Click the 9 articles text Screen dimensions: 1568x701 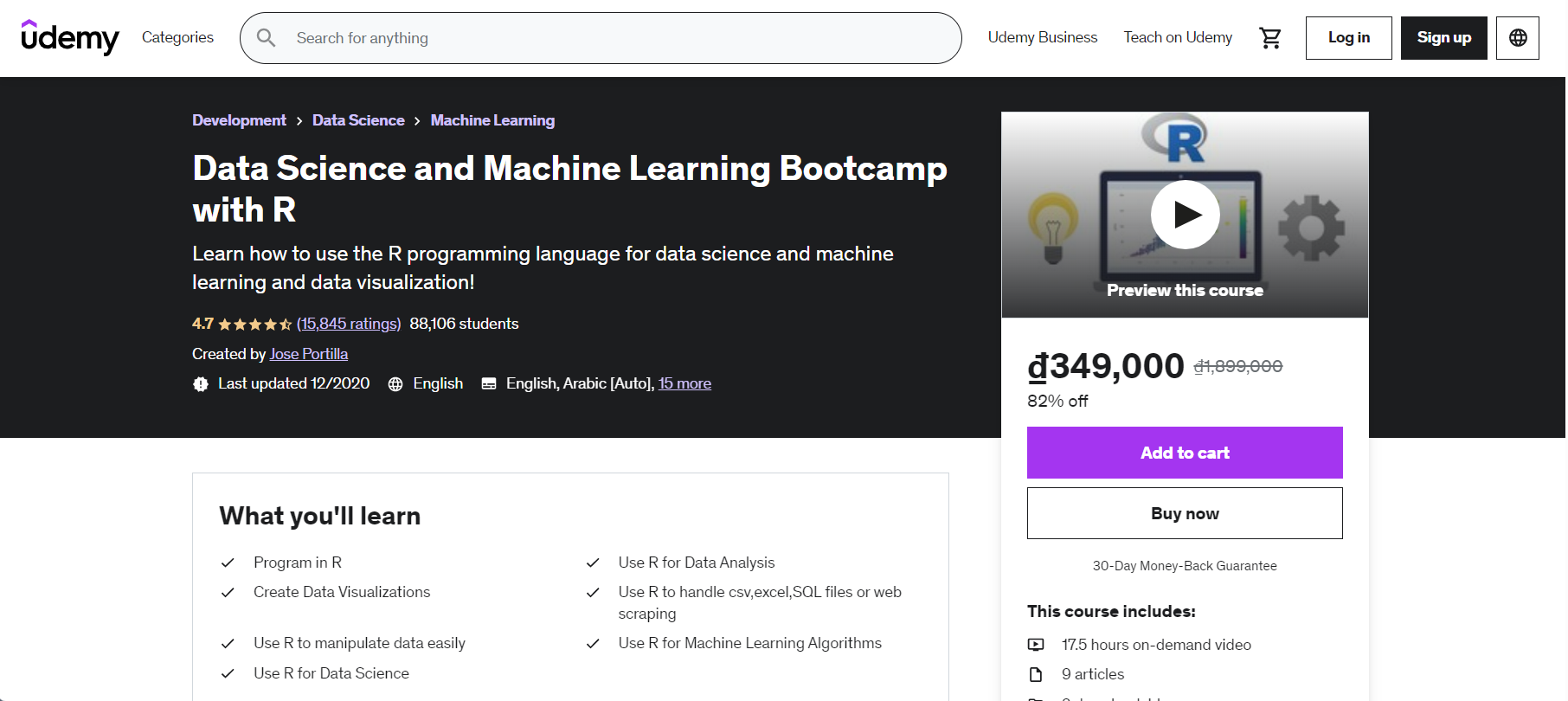[1093, 674]
